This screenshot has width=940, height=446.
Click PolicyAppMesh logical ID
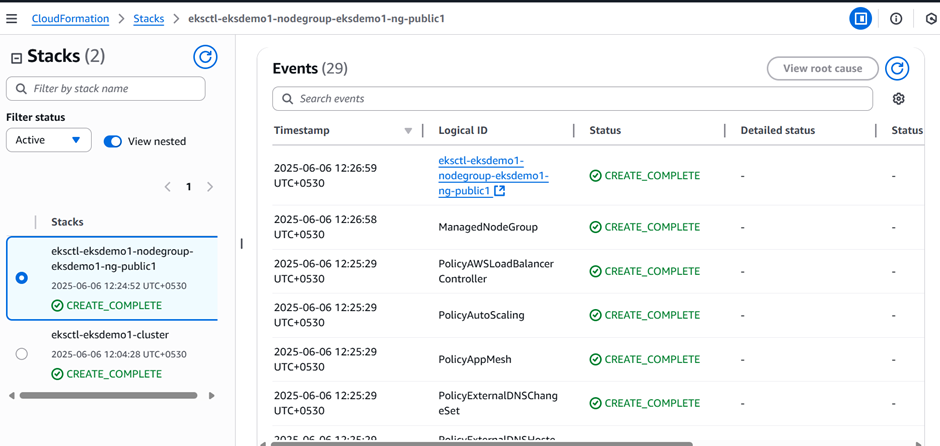[x=475, y=360]
